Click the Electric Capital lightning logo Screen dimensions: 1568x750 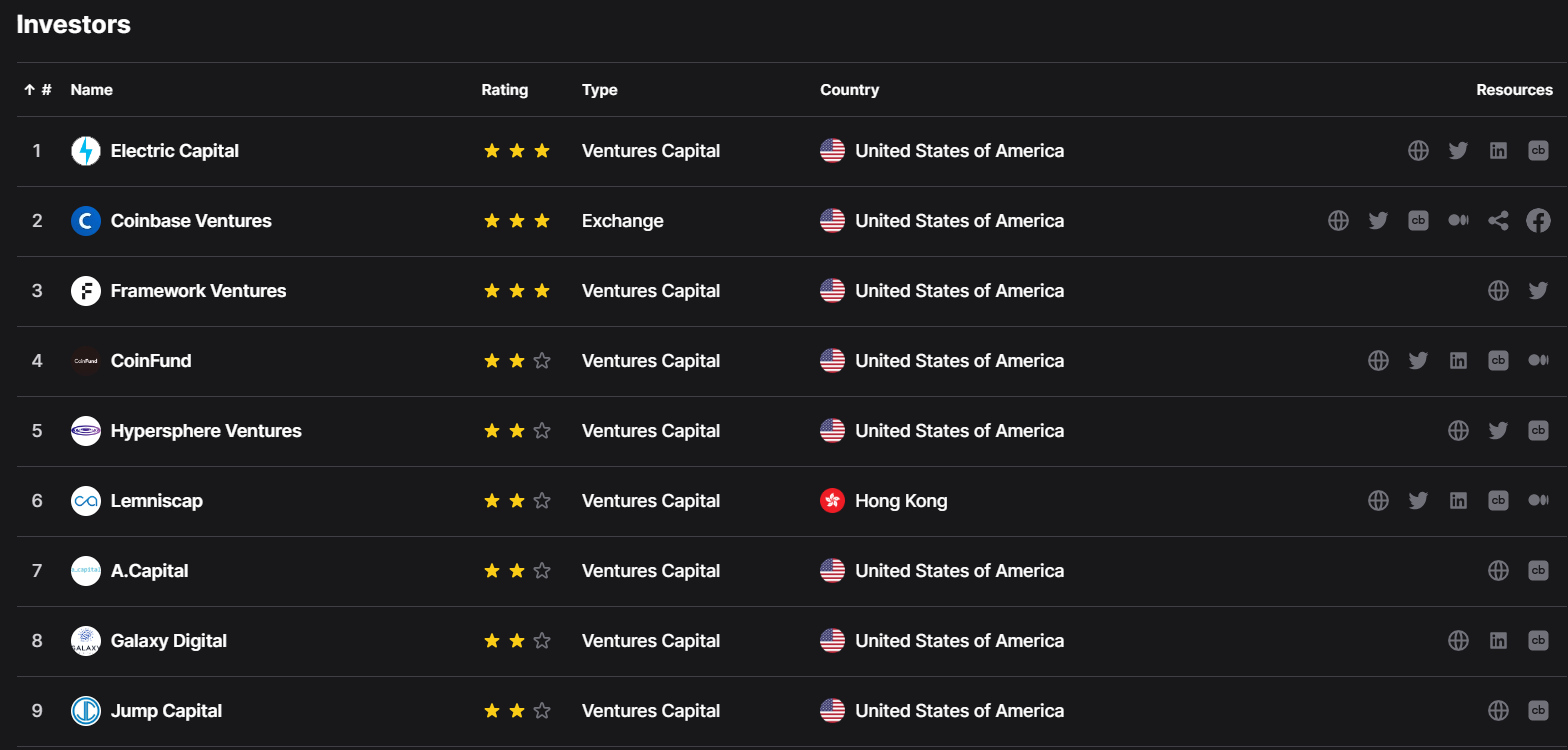pos(86,151)
